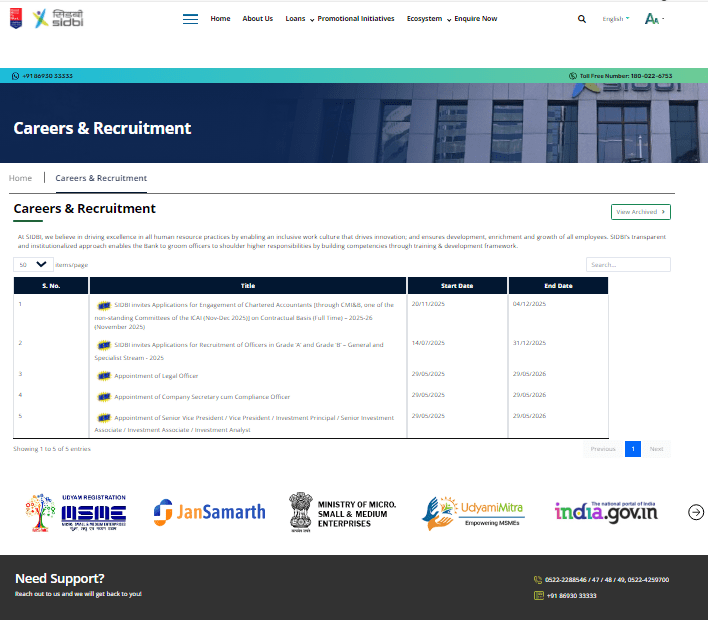This screenshot has height=621, width=708.
Task: Click Home breadcrumb link
Action: (20, 178)
